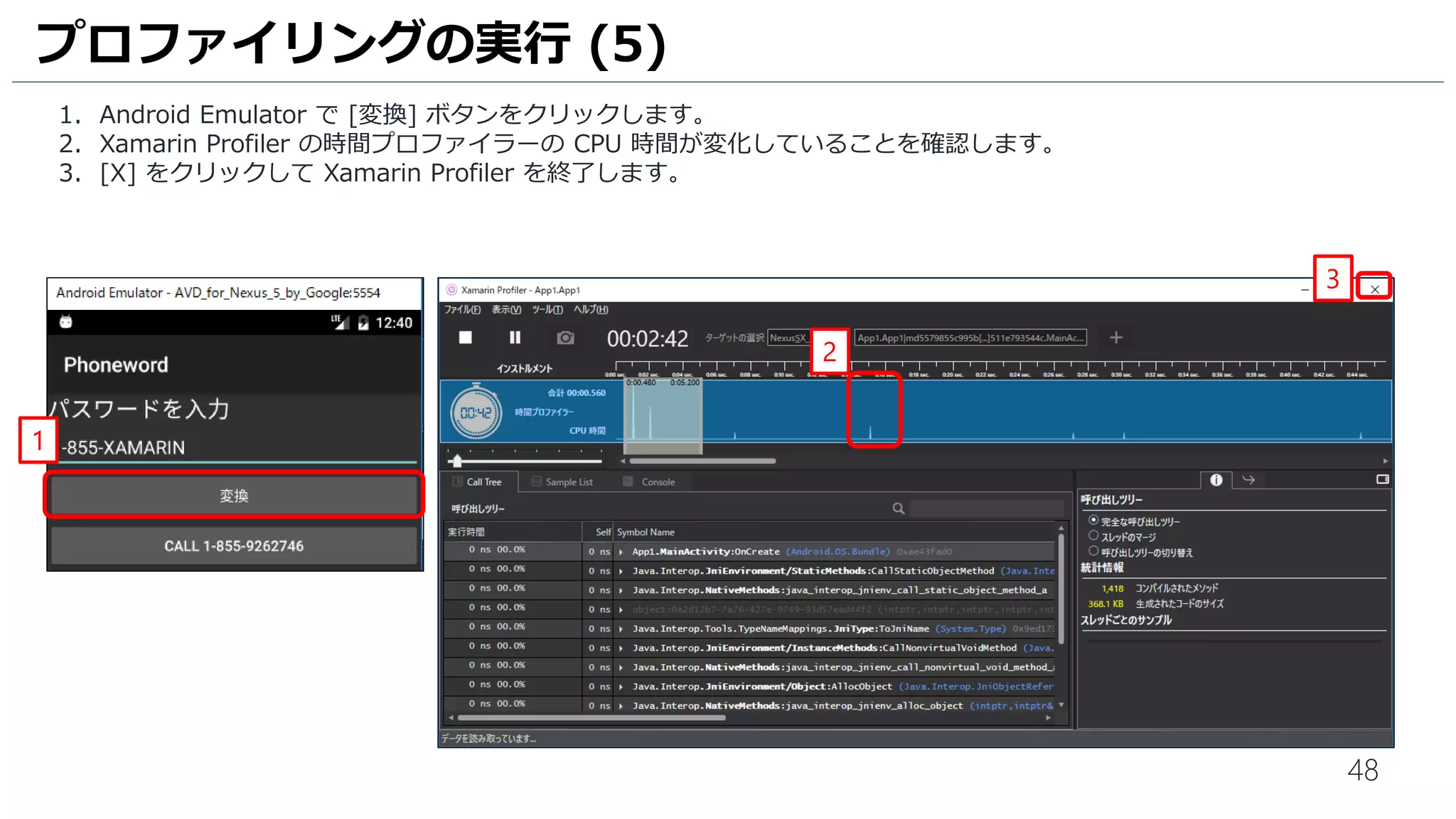Switch to the Sample List tab
Viewport: 1456px width, 819px height.
(562, 481)
